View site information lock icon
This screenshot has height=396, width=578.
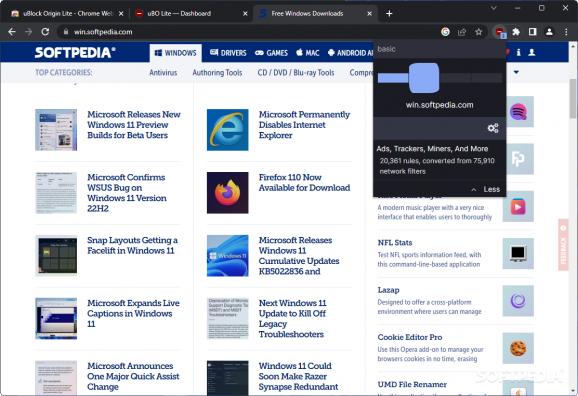click(66, 32)
